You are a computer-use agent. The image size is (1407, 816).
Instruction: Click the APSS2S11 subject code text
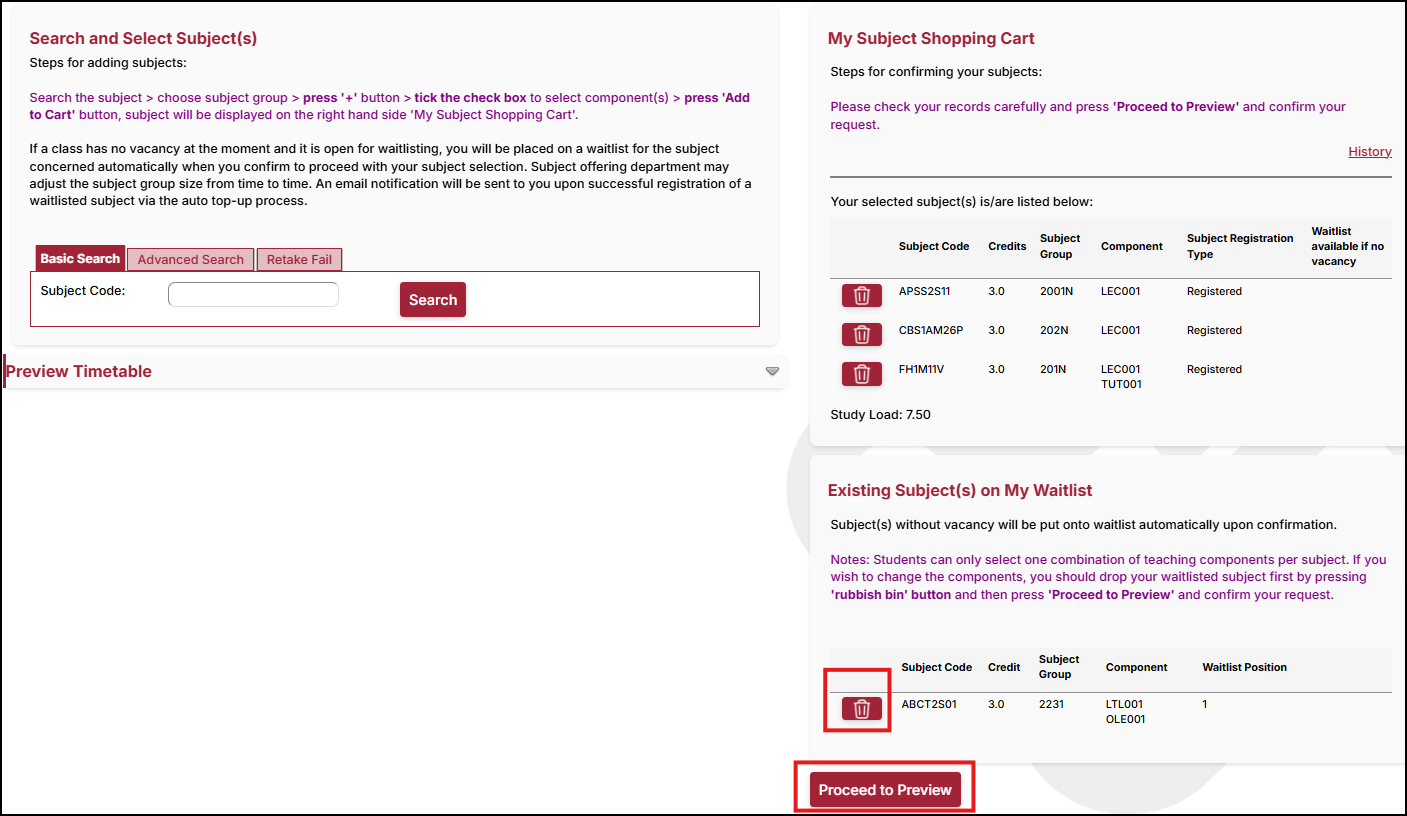(926, 291)
